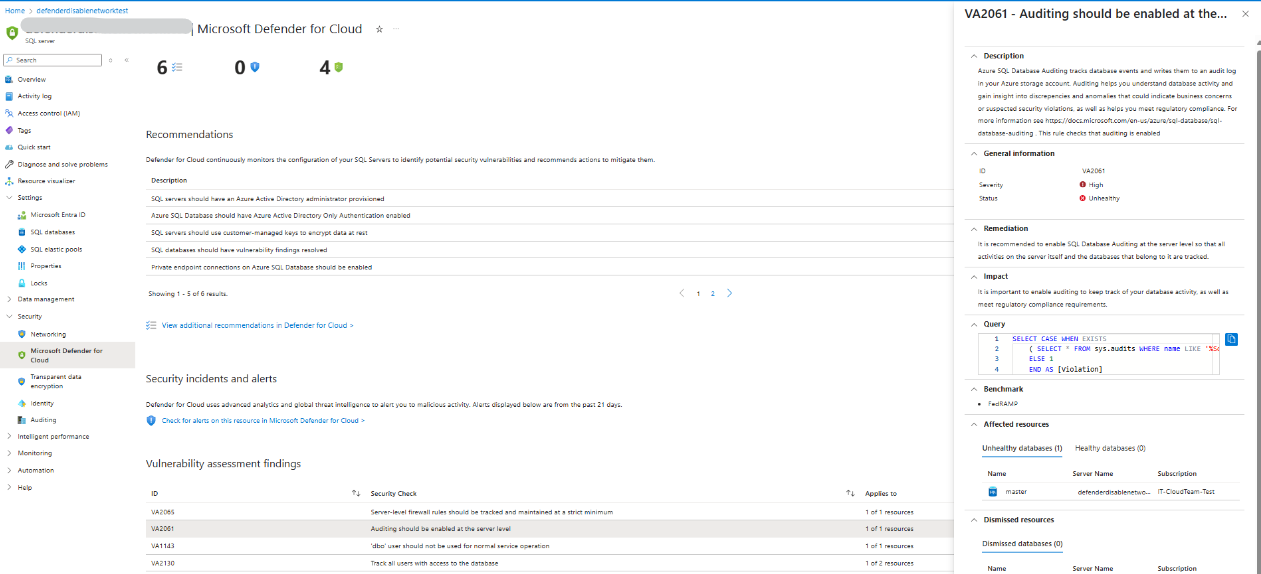Switch to Unhealthy databases (1) tab
1261x574 pixels.
click(1022, 448)
